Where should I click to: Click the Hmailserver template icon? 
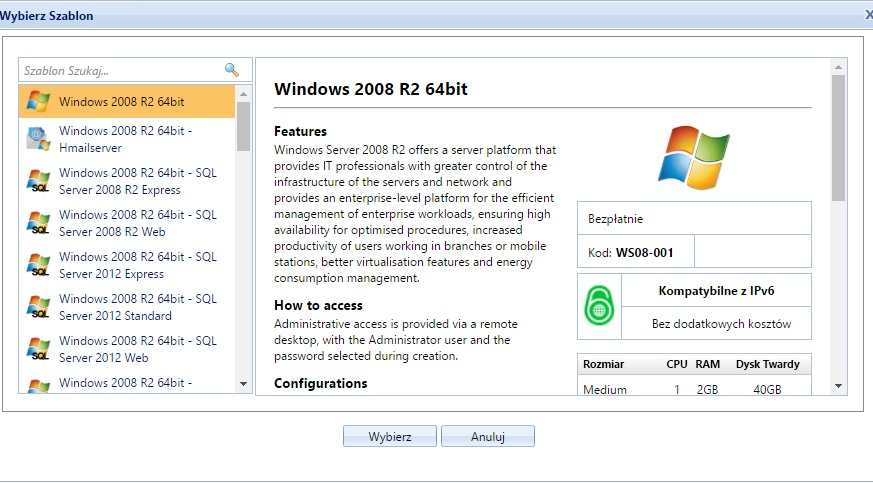tap(38, 139)
